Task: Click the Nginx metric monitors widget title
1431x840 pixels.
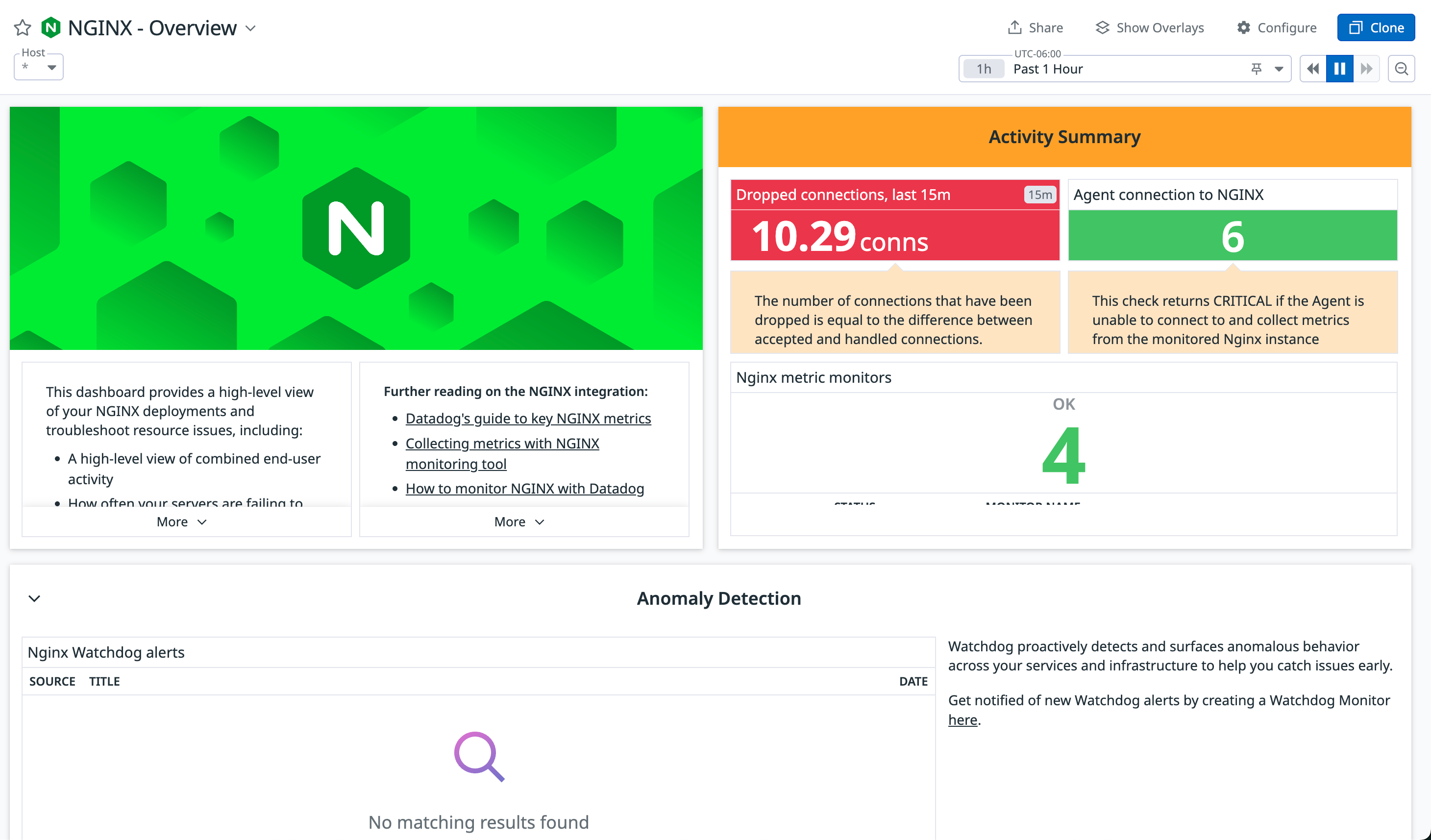Action: coord(813,378)
